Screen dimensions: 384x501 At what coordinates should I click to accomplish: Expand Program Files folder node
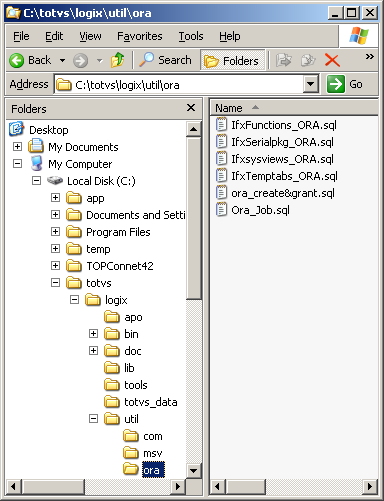coord(55,232)
